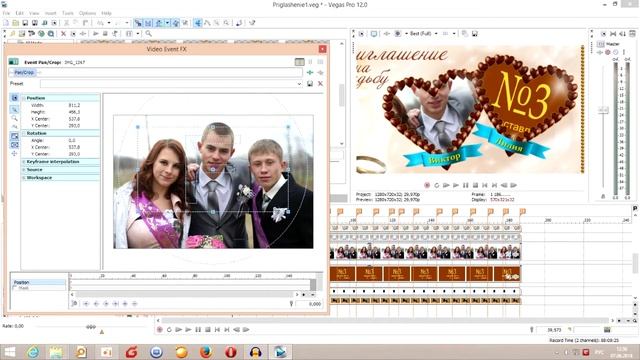Click the Height value field in Position
640x360 pixels.
[73, 112]
